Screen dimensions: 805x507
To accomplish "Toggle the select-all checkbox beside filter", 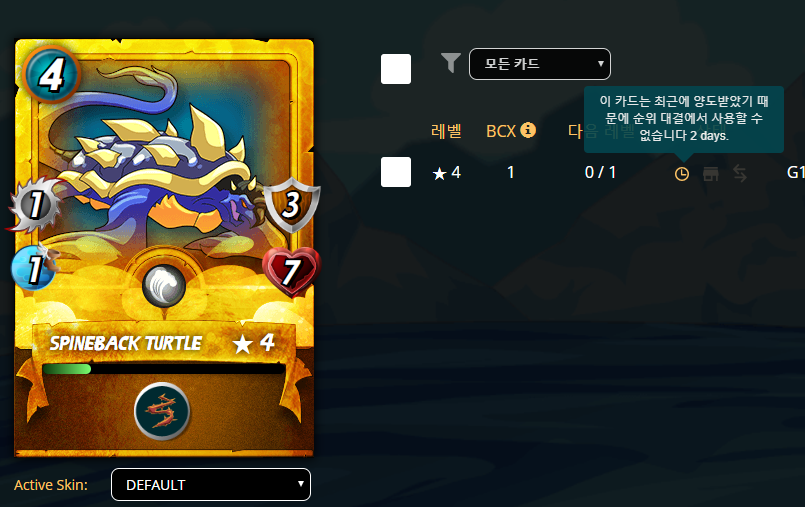I will [x=396, y=69].
